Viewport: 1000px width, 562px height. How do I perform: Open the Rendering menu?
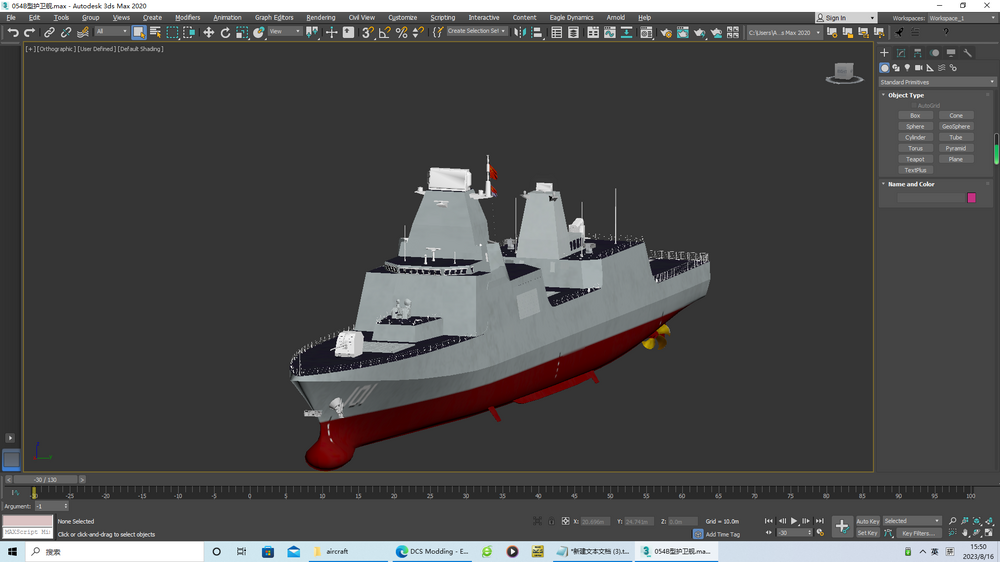(x=320, y=18)
